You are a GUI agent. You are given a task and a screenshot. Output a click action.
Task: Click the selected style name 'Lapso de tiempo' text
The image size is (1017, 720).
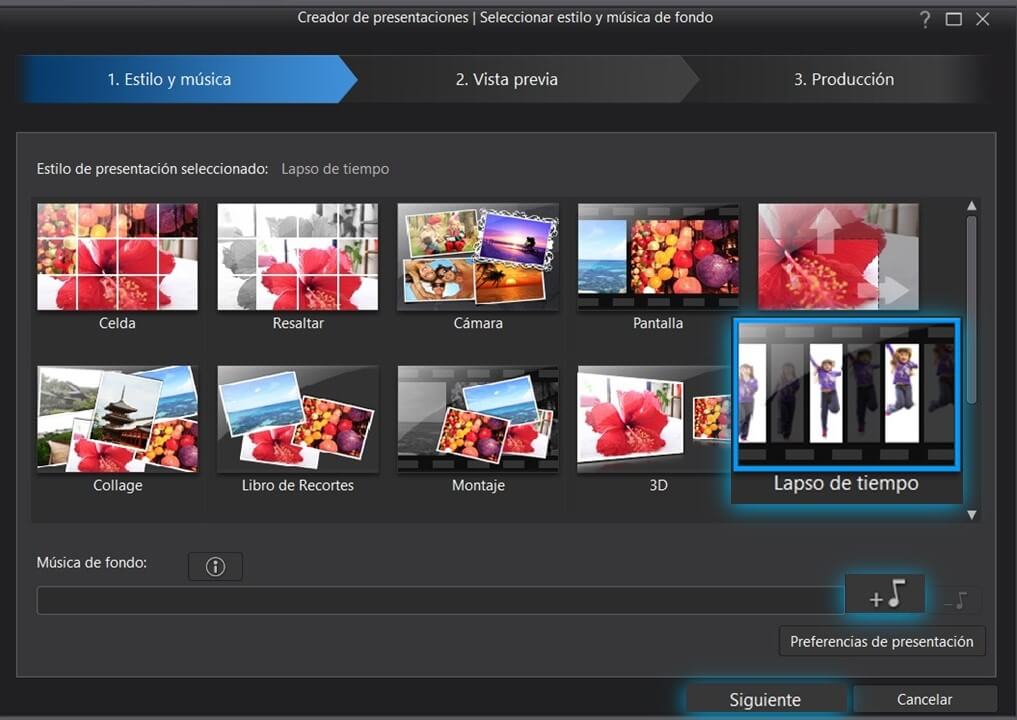tap(335, 169)
